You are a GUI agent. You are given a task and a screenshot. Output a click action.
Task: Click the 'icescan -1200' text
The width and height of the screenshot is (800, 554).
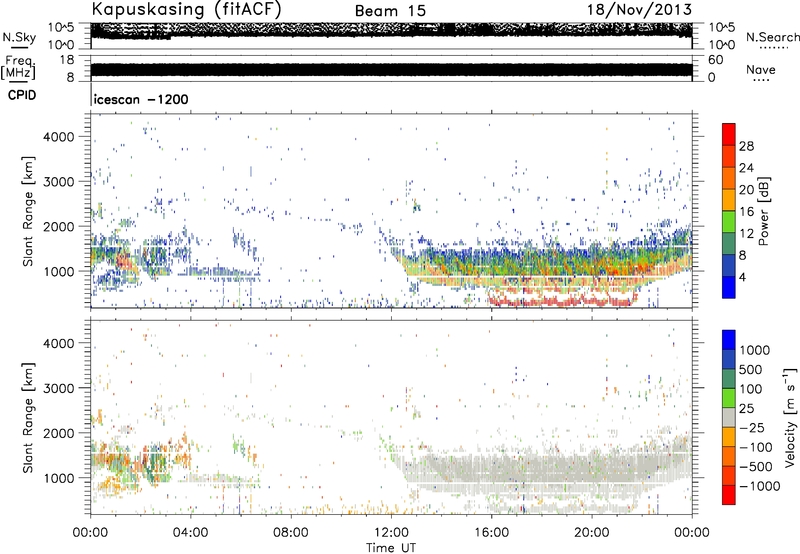point(141,99)
